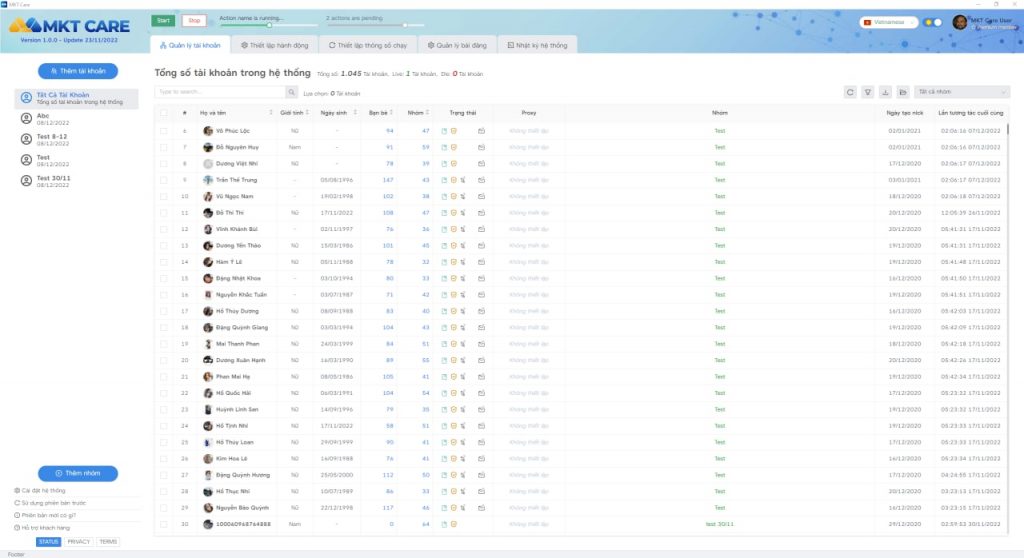
Task: Click the Test 30/11 group user icon
Action: click(x=26, y=180)
